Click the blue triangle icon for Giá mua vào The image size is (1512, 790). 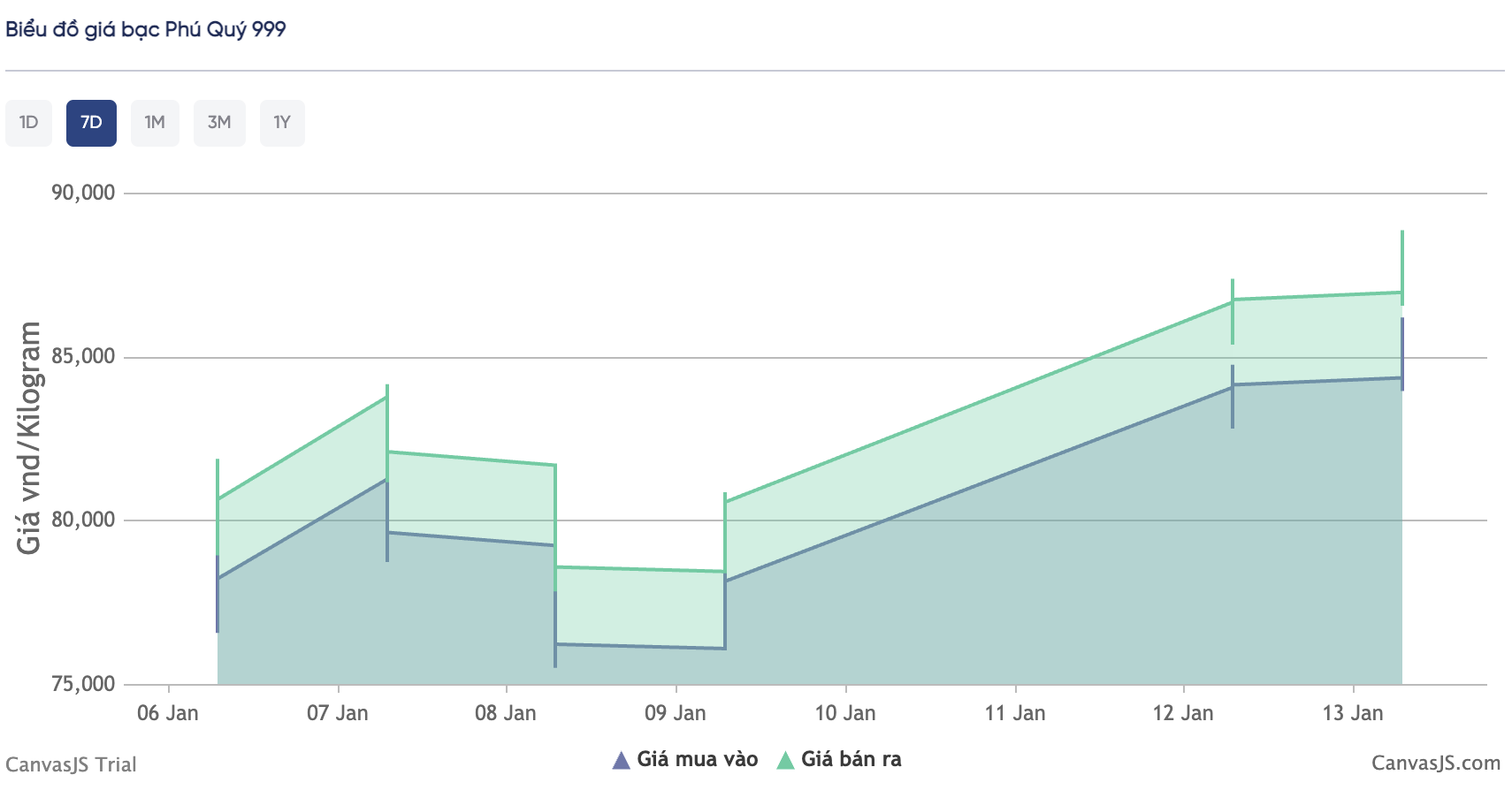pyautogui.click(x=621, y=760)
